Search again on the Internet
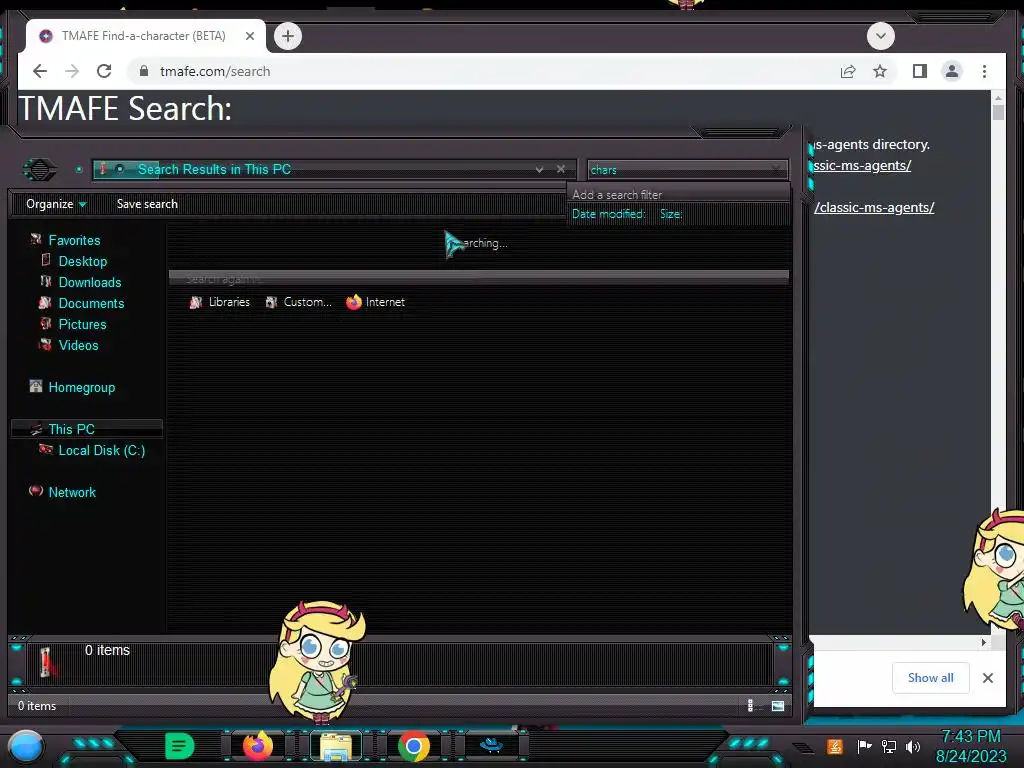Viewport: 1024px width, 768px height. 376,302
